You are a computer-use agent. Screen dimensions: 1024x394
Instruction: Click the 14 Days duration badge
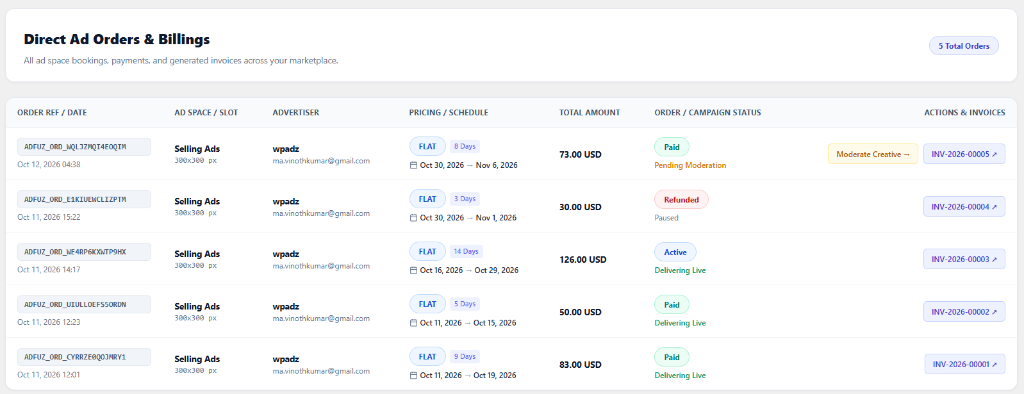[x=466, y=251]
